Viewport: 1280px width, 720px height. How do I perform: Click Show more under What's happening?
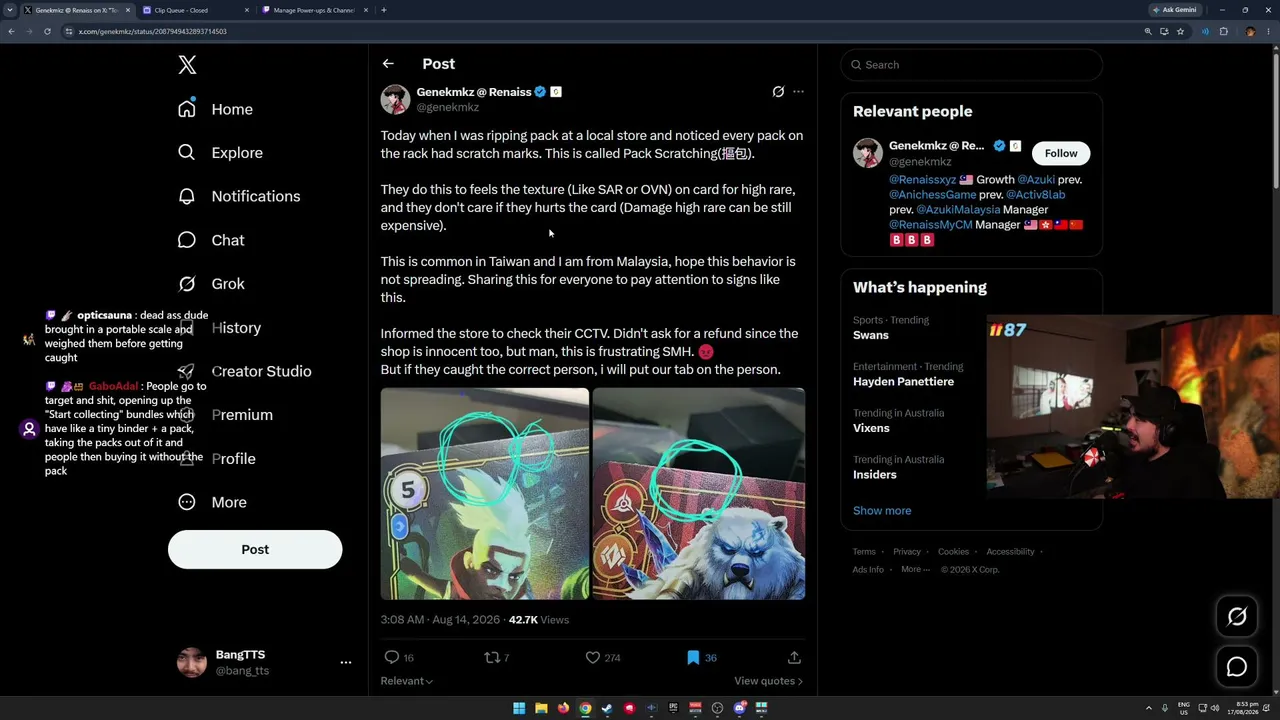coord(882,511)
